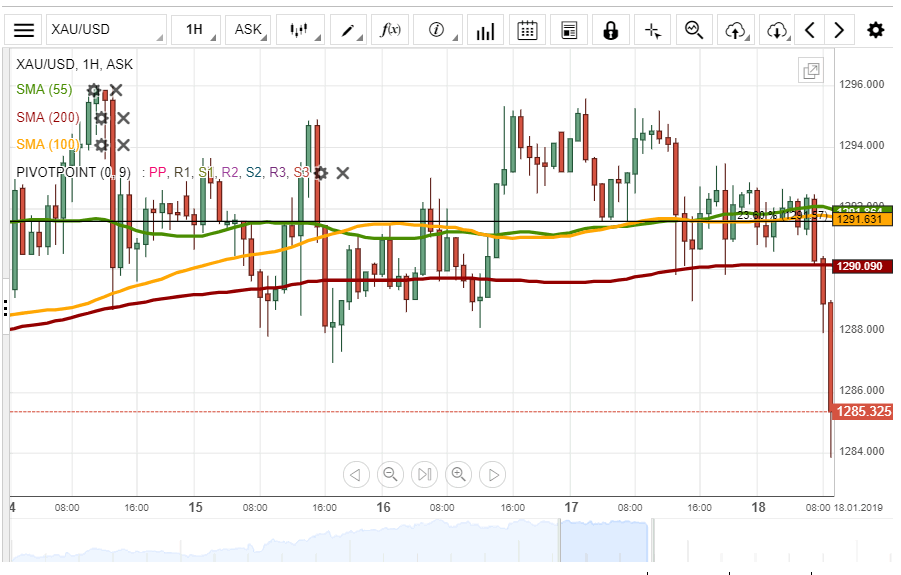The image size is (901, 575).
Task: Click the three-dot left panel handle
Action: point(5,308)
